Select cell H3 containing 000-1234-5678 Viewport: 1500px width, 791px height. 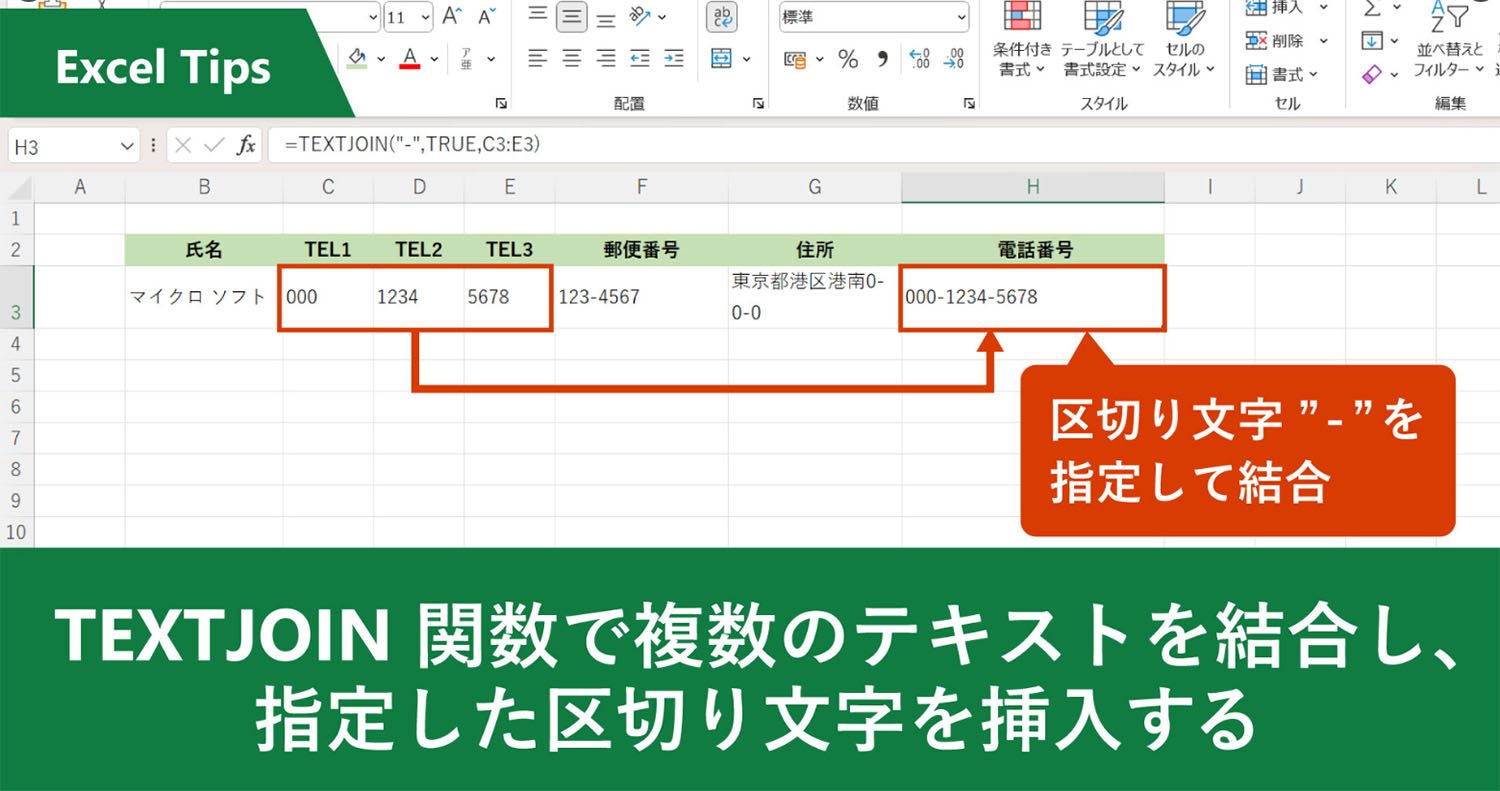[1033, 297]
